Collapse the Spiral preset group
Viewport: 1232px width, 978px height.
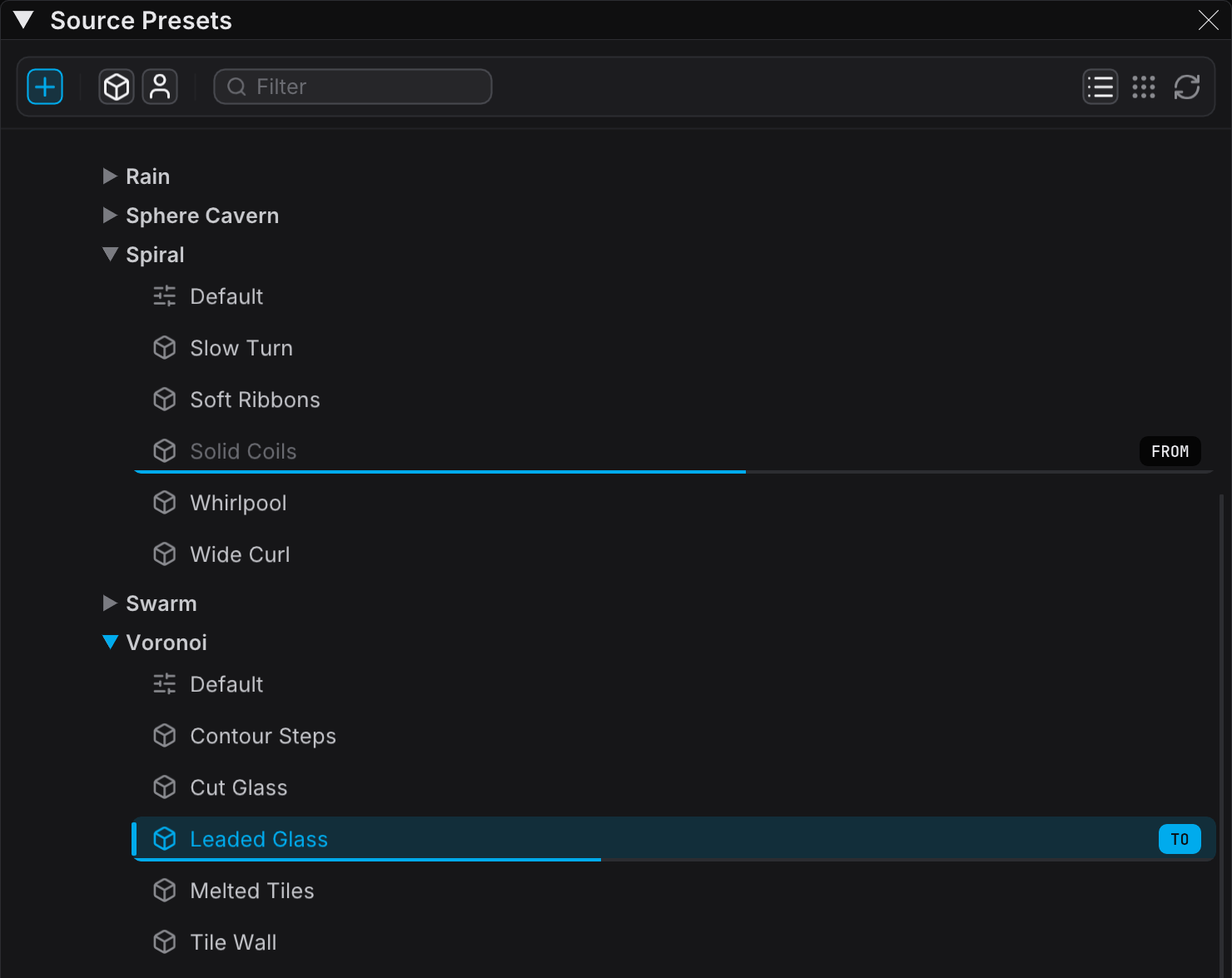110,254
